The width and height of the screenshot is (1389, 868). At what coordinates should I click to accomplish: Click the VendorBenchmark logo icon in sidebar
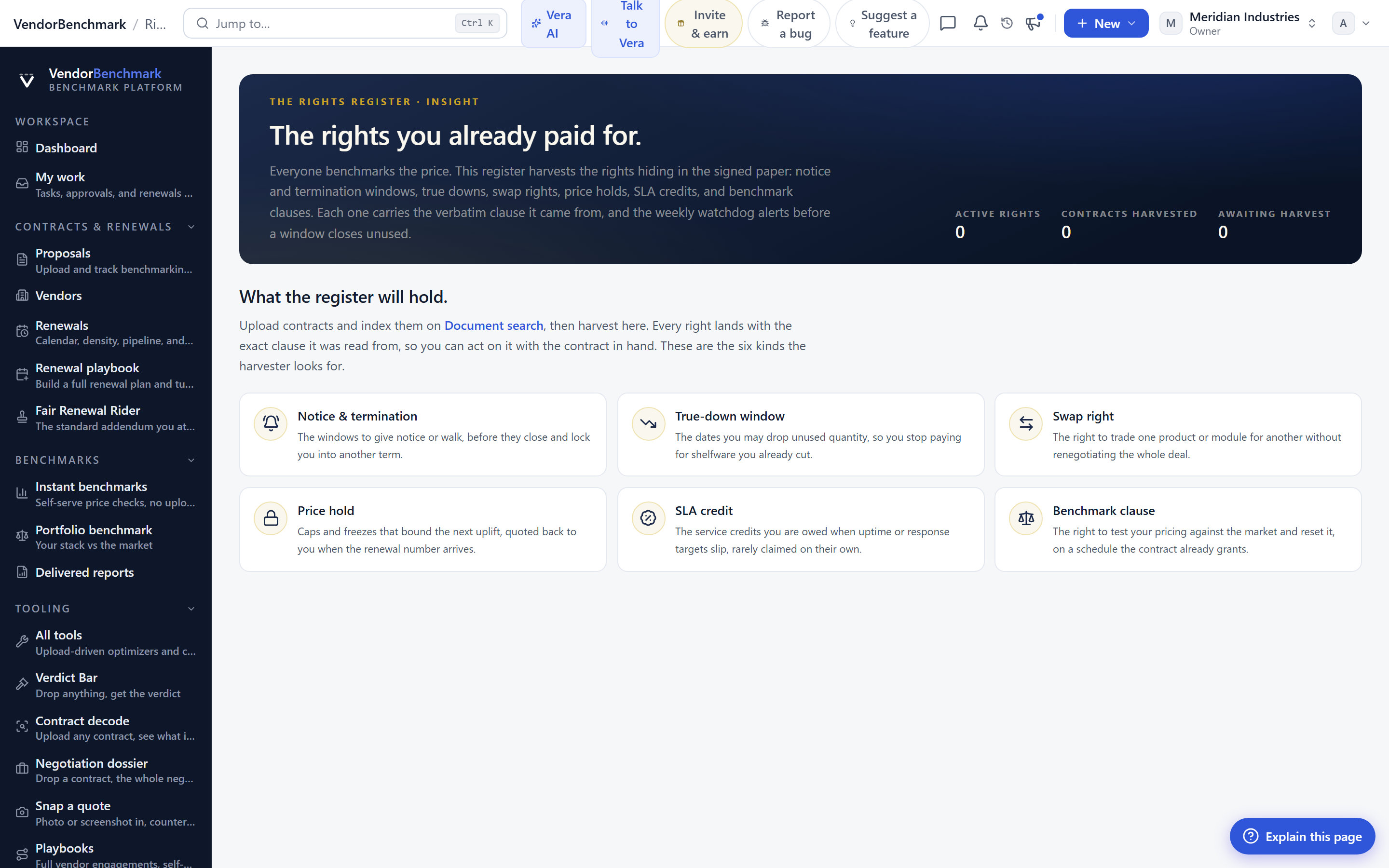[27, 80]
